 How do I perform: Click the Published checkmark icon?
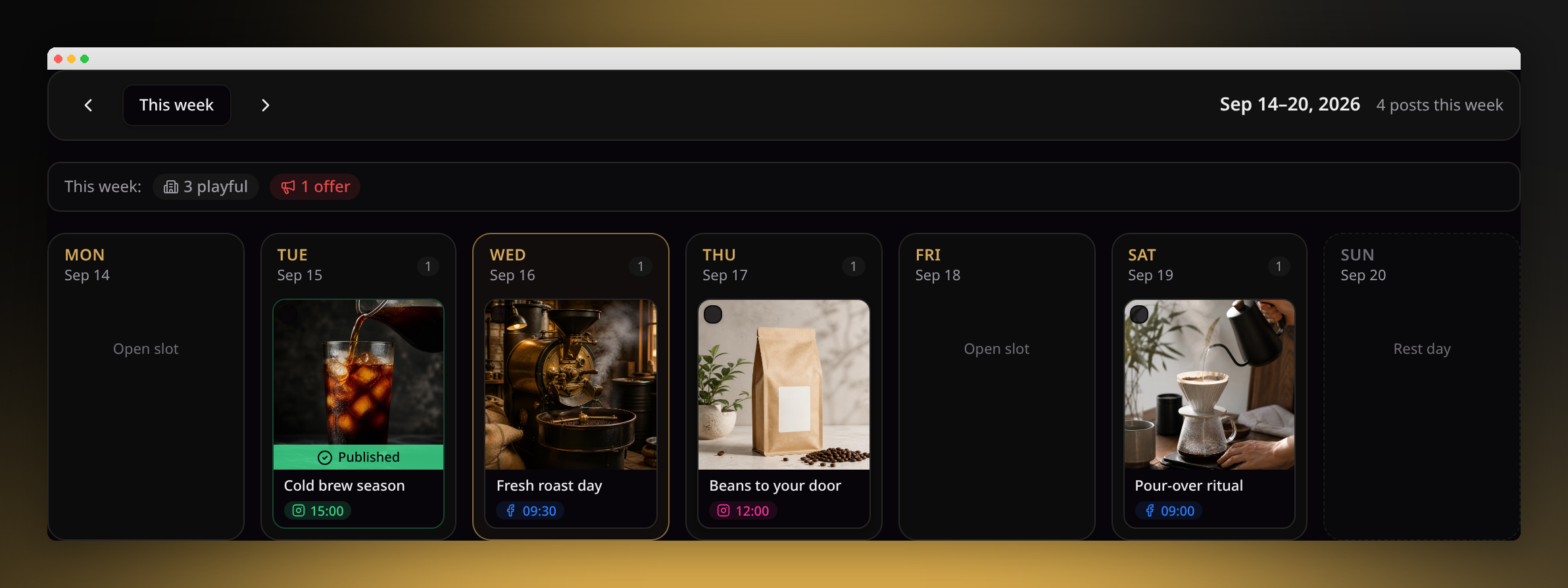click(x=325, y=458)
